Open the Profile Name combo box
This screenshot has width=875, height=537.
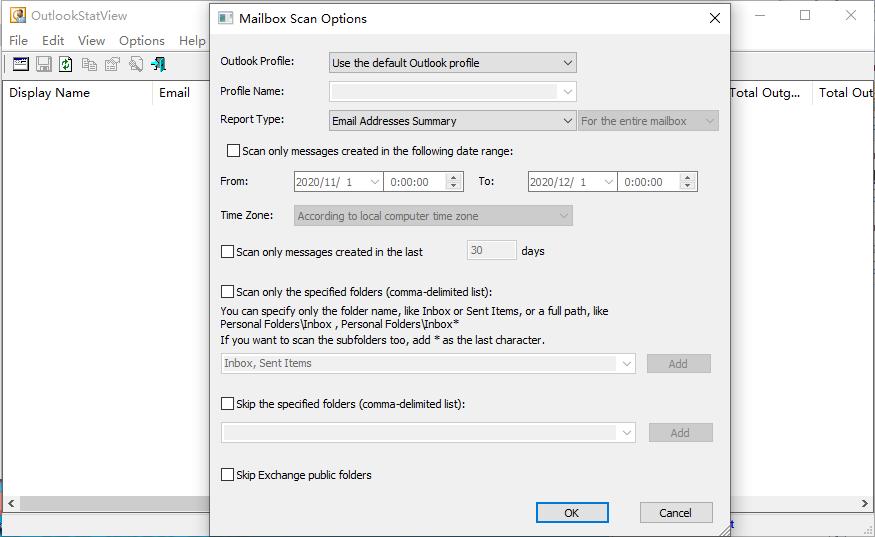tap(453, 92)
